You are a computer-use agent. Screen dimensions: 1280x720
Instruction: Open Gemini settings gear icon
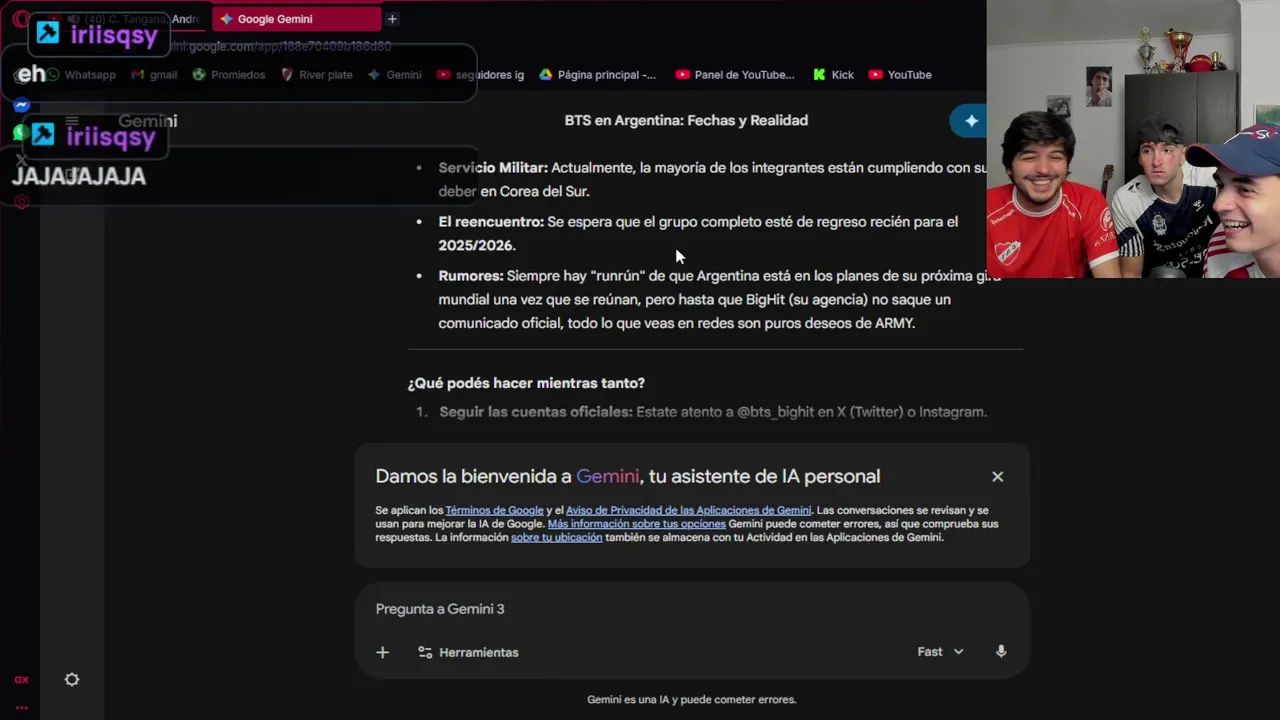pyautogui.click(x=72, y=680)
